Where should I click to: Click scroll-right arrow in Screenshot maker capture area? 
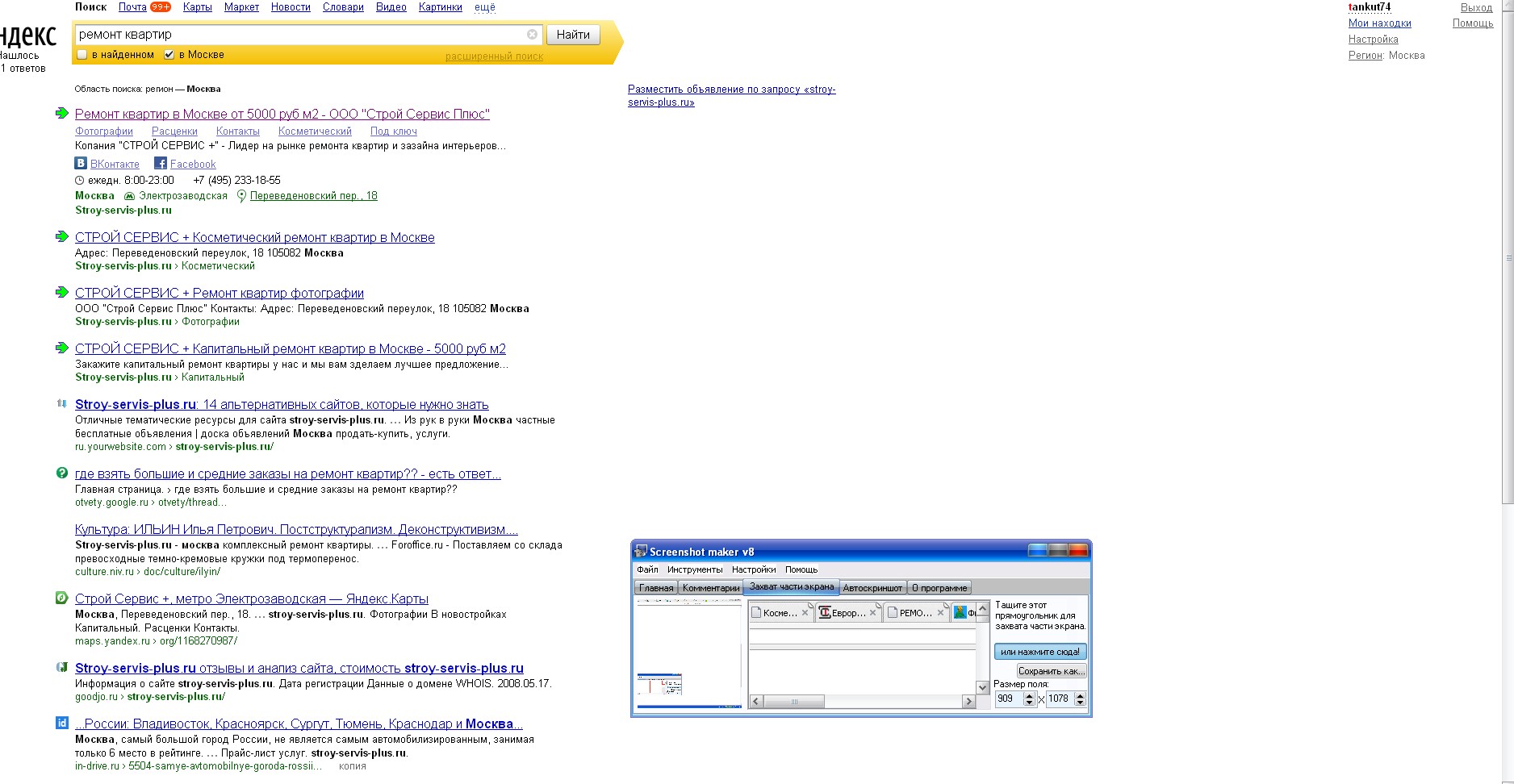968,702
